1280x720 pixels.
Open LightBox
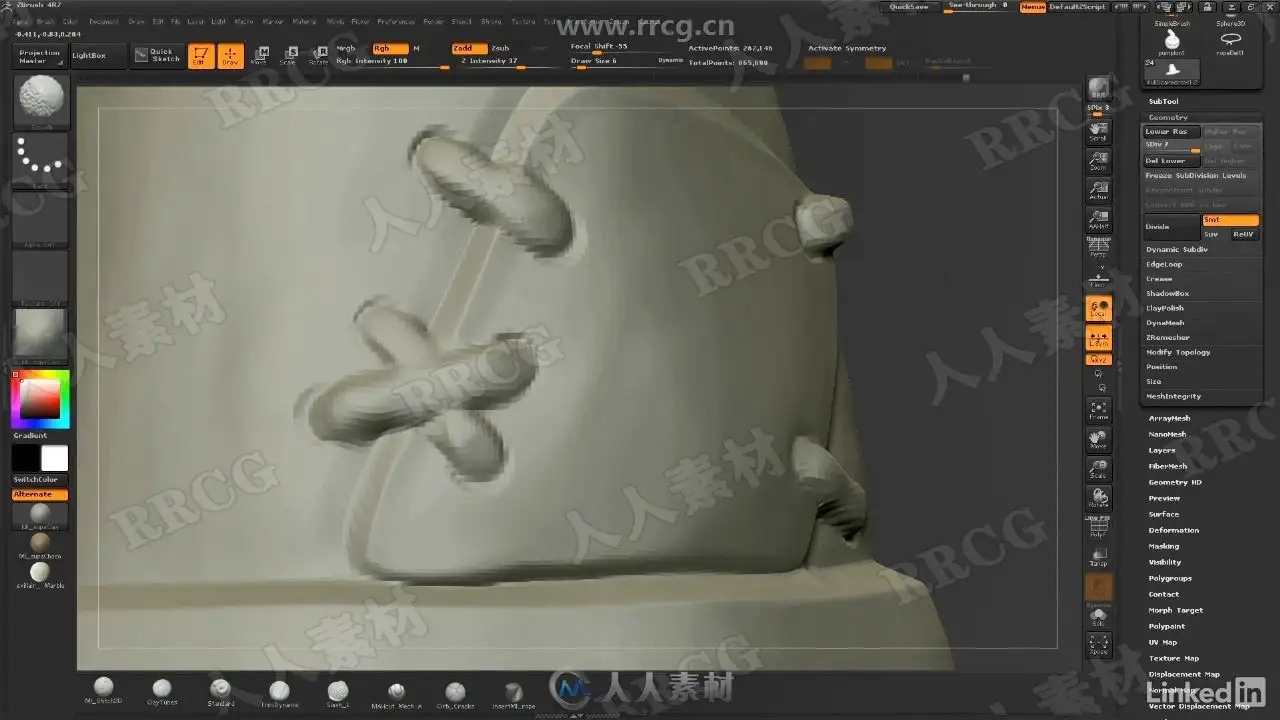tap(98, 55)
